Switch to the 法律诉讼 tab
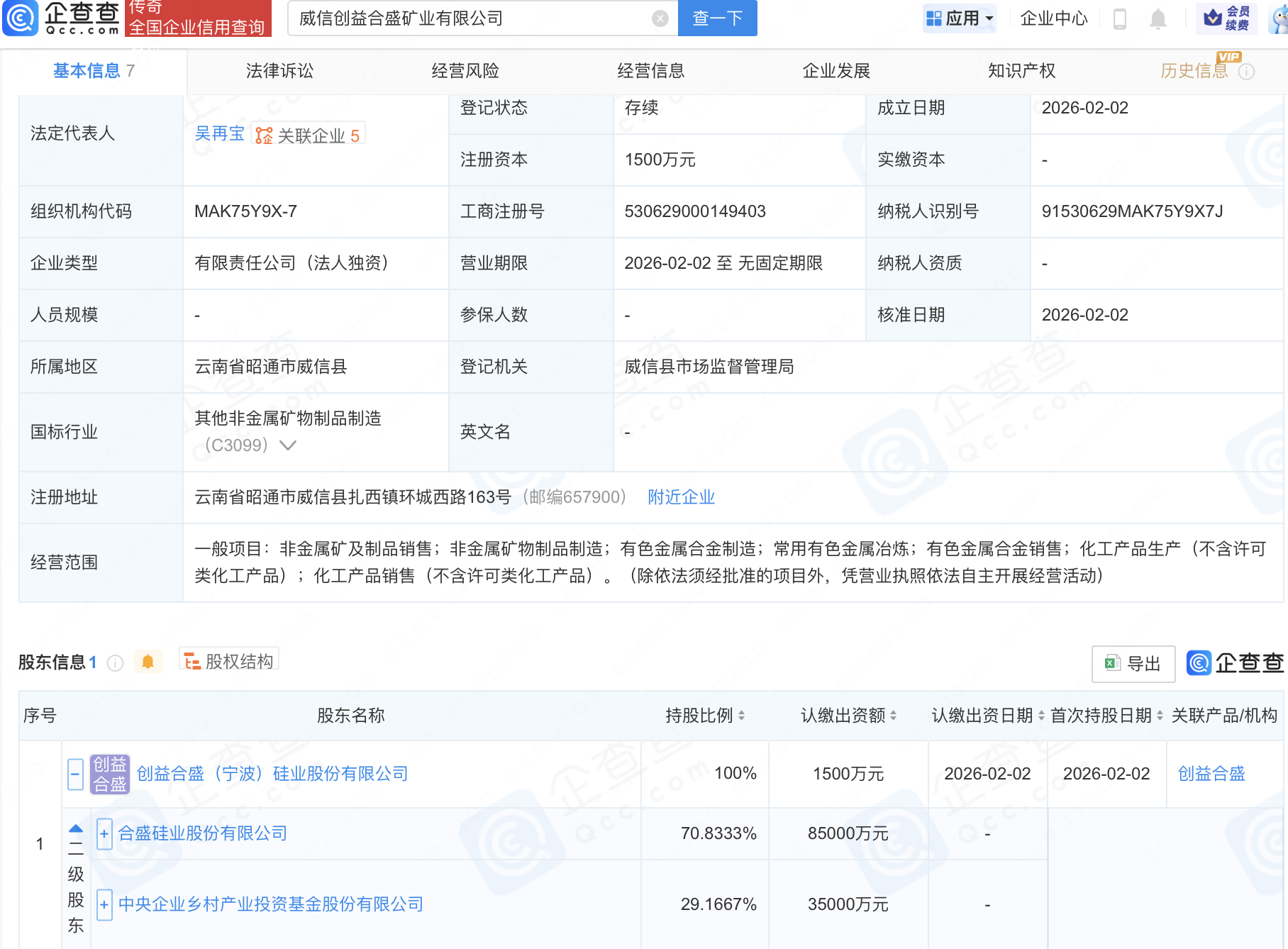This screenshot has height=949, width=1288. 279,71
